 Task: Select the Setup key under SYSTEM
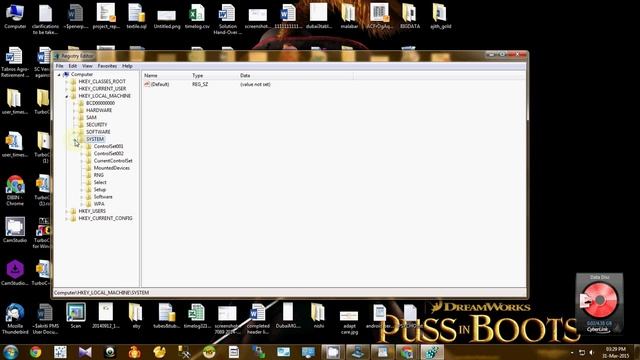click(100, 190)
